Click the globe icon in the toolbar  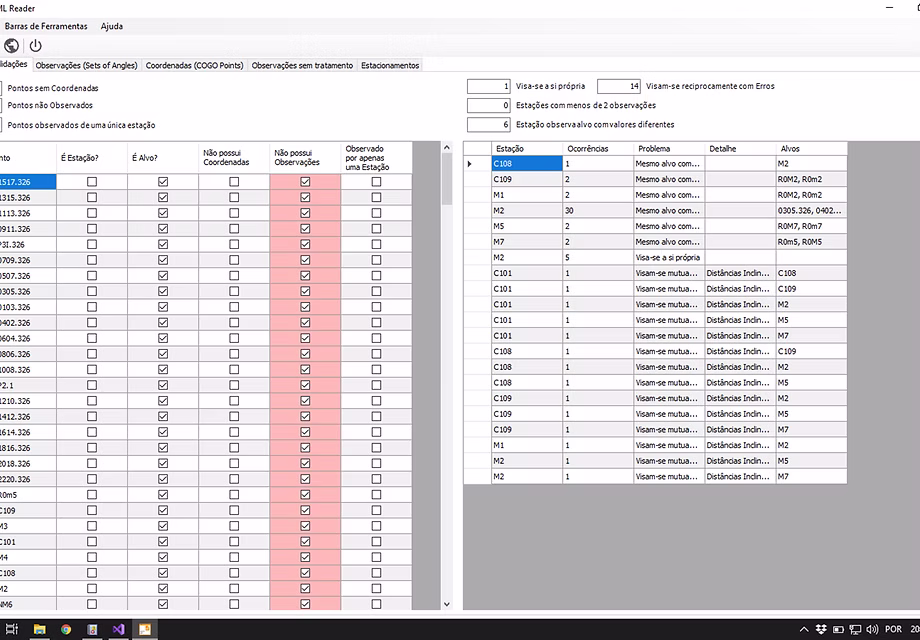11,45
